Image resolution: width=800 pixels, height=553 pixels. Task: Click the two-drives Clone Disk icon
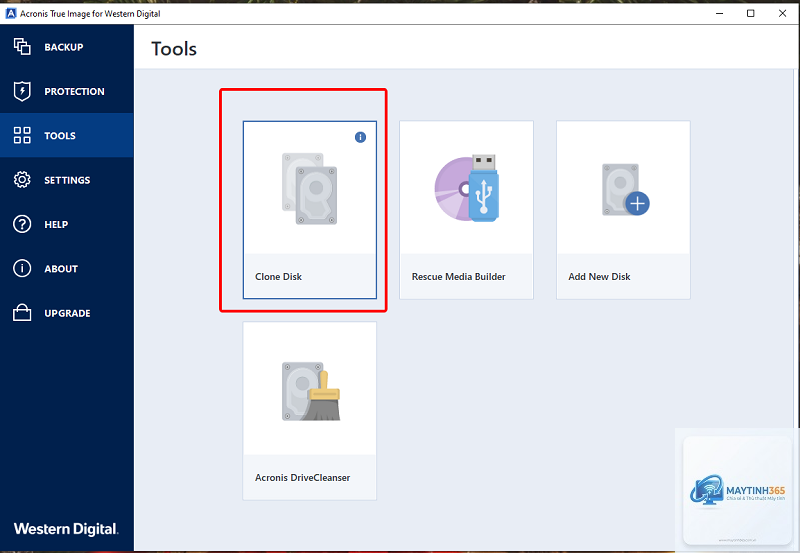pos(309,189)
